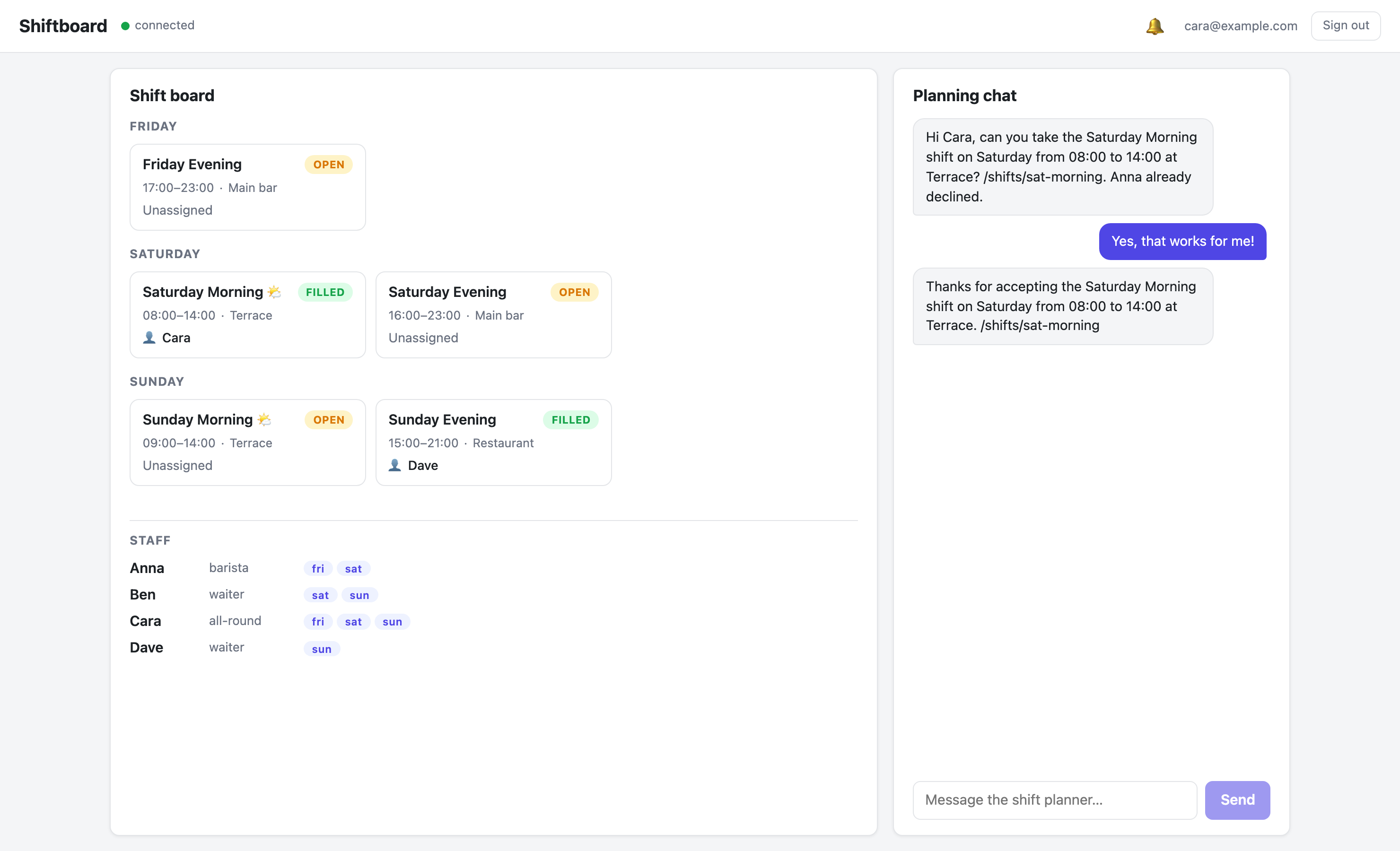The width and height of the screenshot is (1400, 851).
Task: Click Cara's sun availability tag
Action: pyautogui.click(x=392, y=622)
